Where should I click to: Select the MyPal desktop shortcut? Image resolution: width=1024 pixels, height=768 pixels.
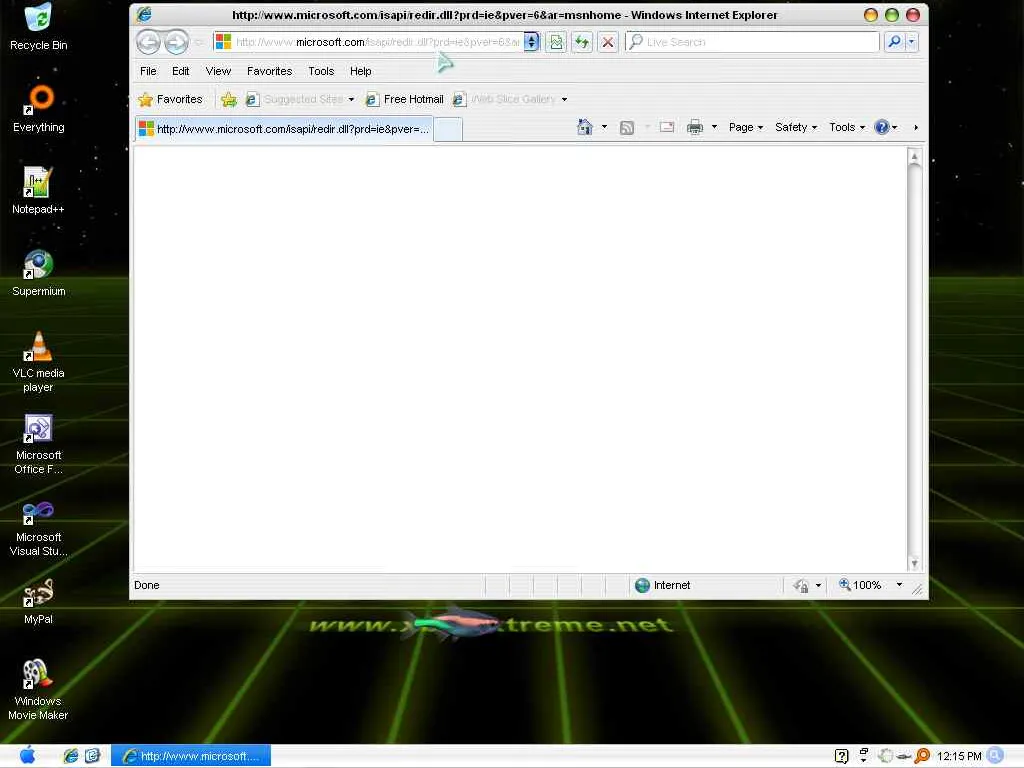point(38,601)
